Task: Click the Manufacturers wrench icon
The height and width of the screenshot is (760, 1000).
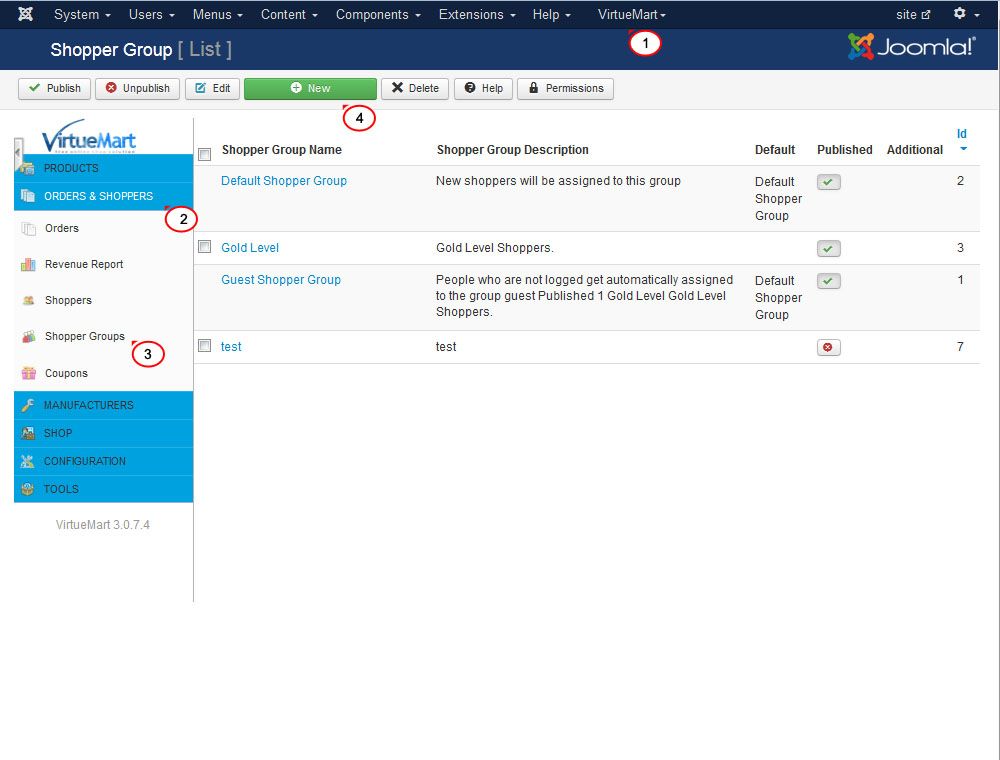Action: tap(27, 405)
